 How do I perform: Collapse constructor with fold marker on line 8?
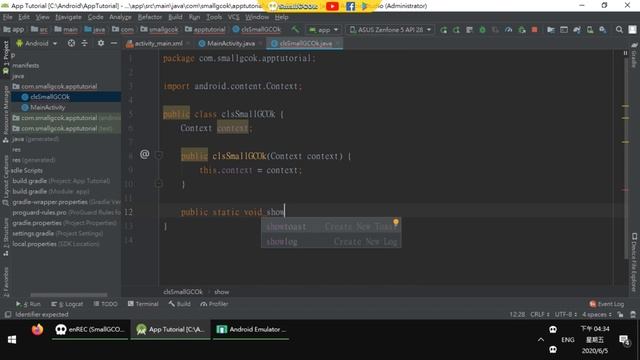point(159,155)
